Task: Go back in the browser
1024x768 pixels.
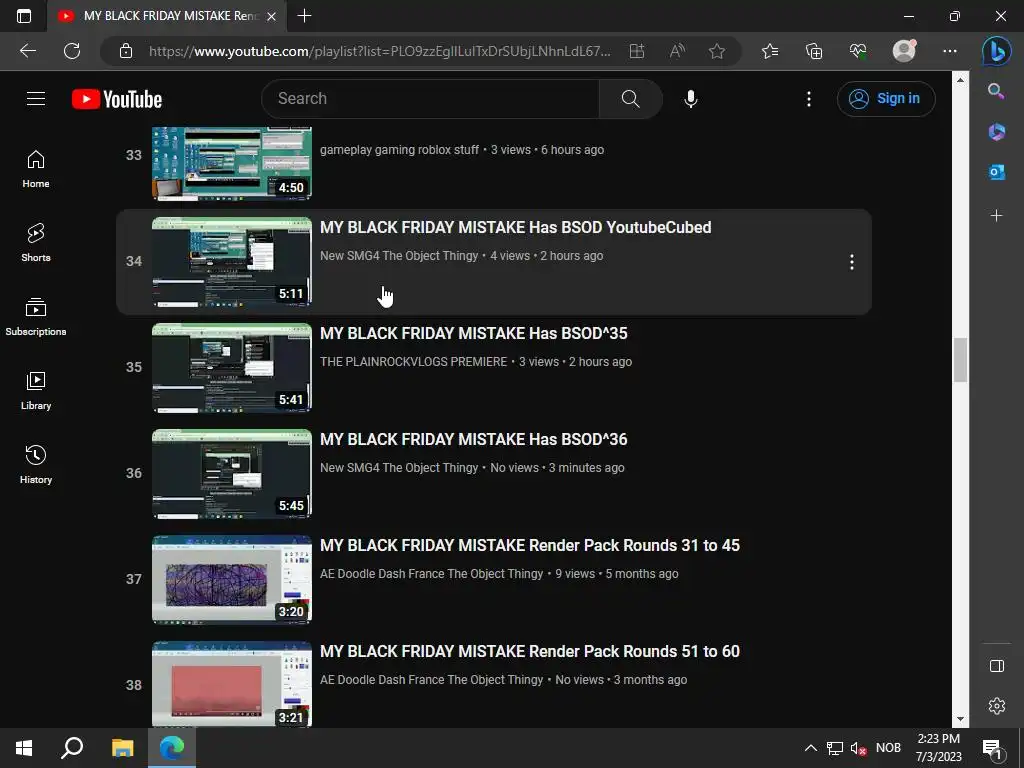Action: tap(28, 51)
